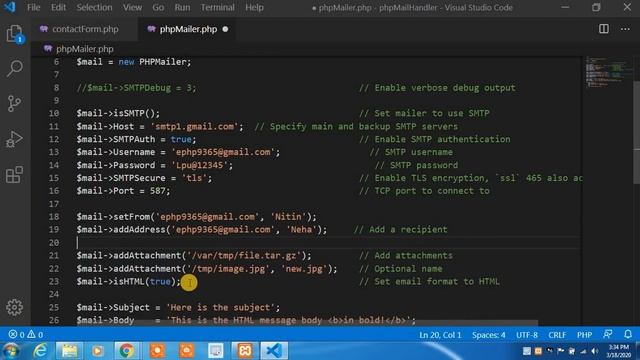
Task: Click the commented SMTPDebug line
Action: (136, 88)
